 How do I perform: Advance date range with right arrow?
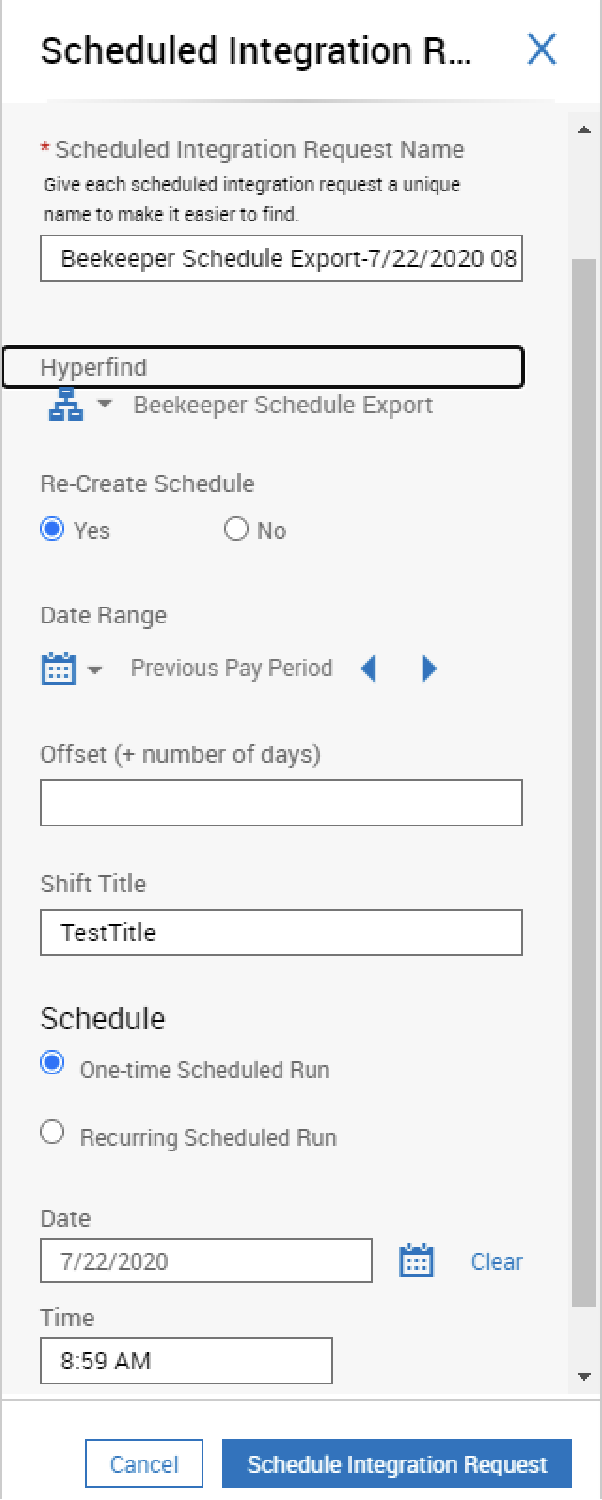[430, 668]
